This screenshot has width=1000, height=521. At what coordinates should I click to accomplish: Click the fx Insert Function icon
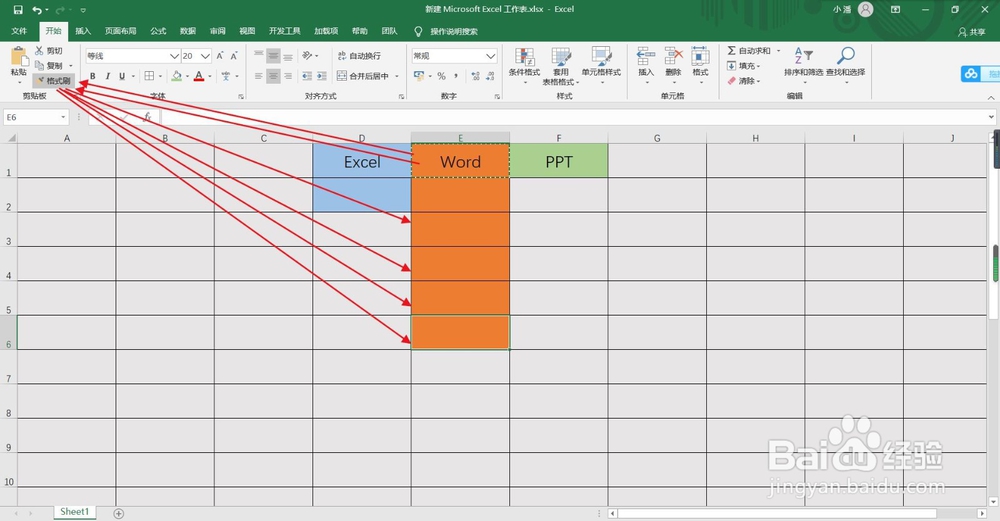coord(147,117)
